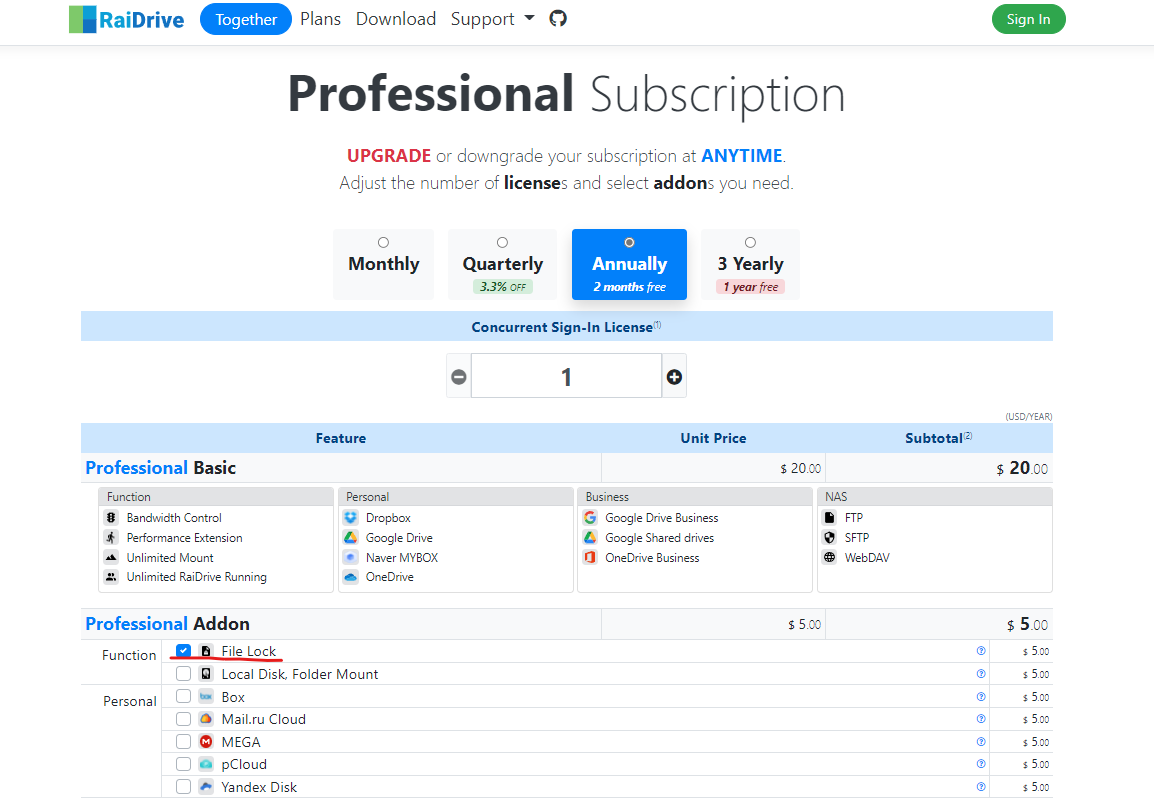Click the pCloud icon in addon list
1154x798 pixels.
207,763
